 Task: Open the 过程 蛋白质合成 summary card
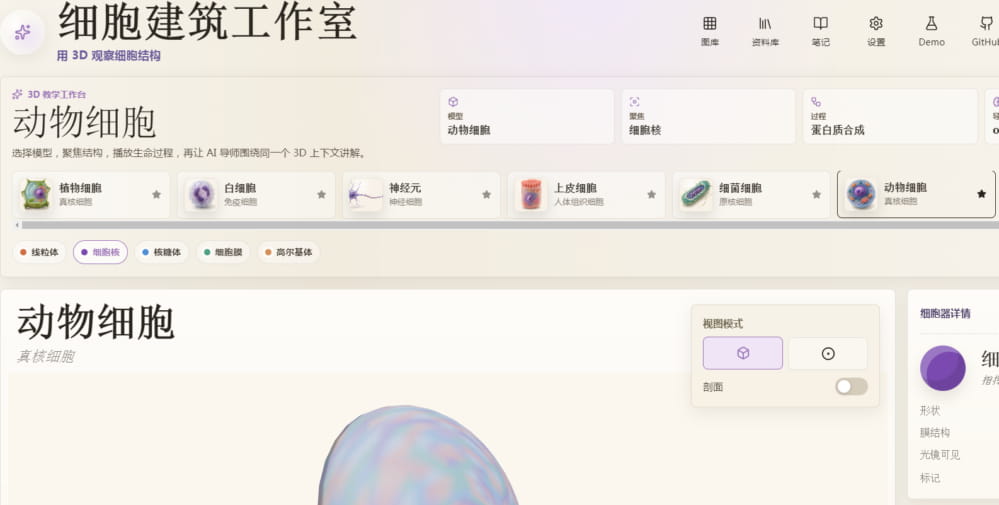[889, 116]
